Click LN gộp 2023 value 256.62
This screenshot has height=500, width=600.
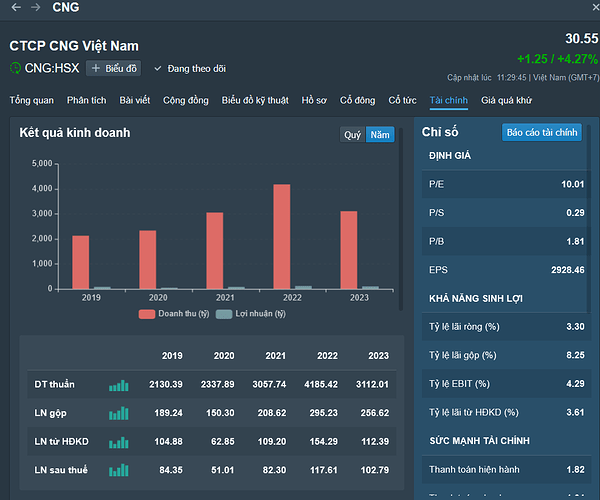tap(375, 413)
